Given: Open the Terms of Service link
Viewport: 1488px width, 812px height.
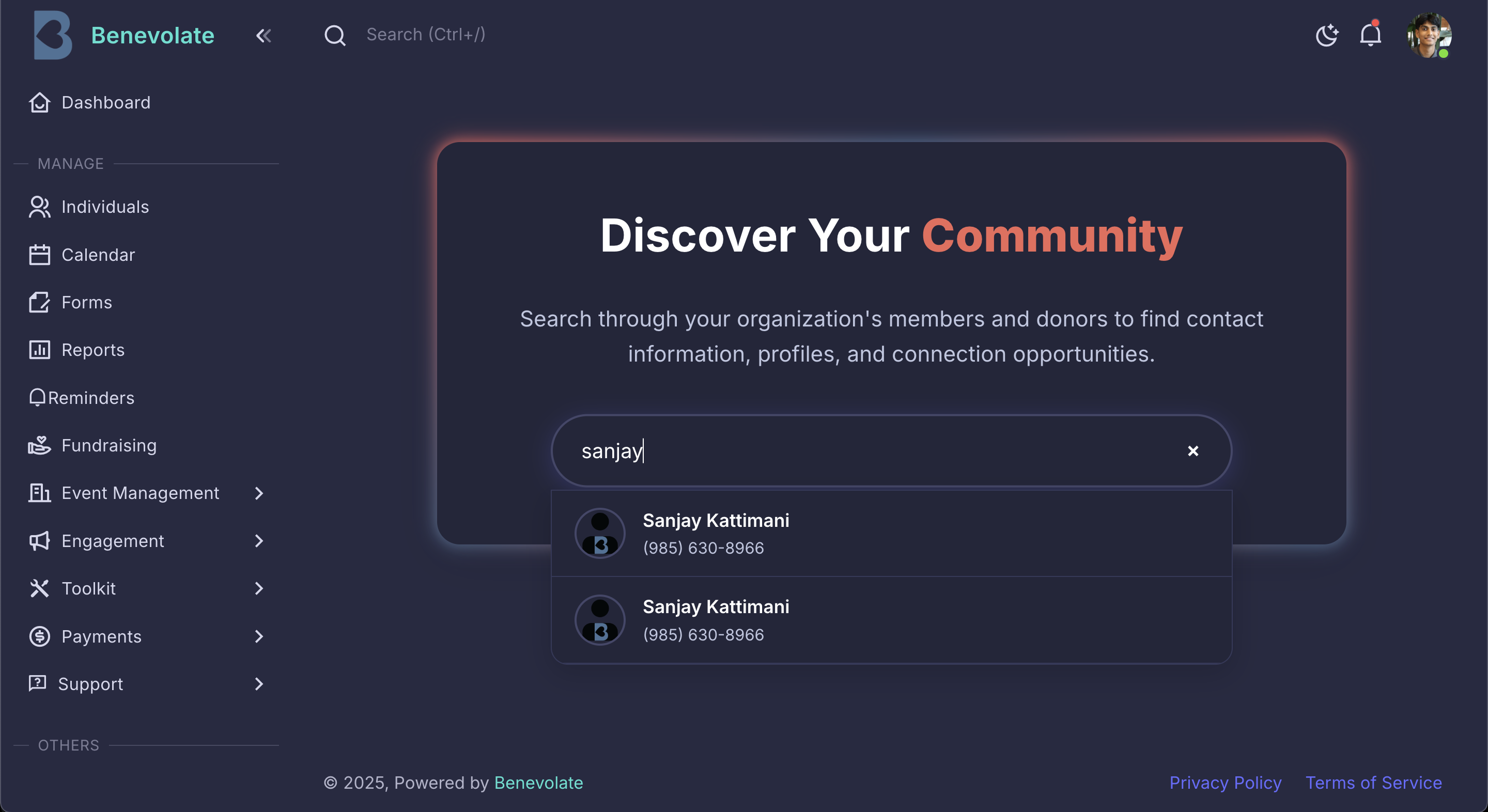Looking at the screenshot, I should point(1374,783).
